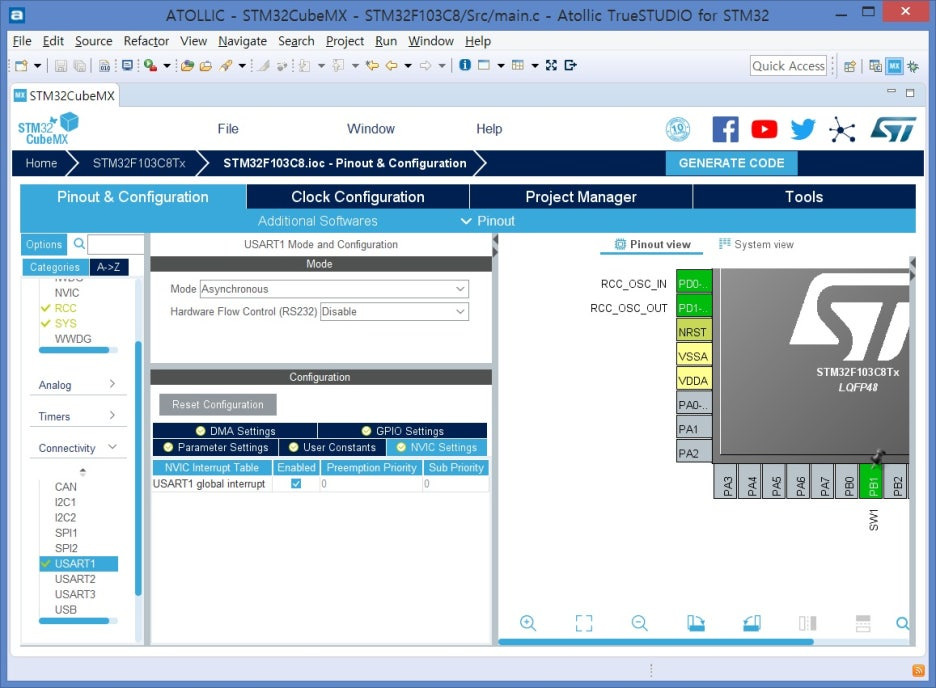Open the Twitter link icon
The image size is (936, 688).
coord(803,129)
